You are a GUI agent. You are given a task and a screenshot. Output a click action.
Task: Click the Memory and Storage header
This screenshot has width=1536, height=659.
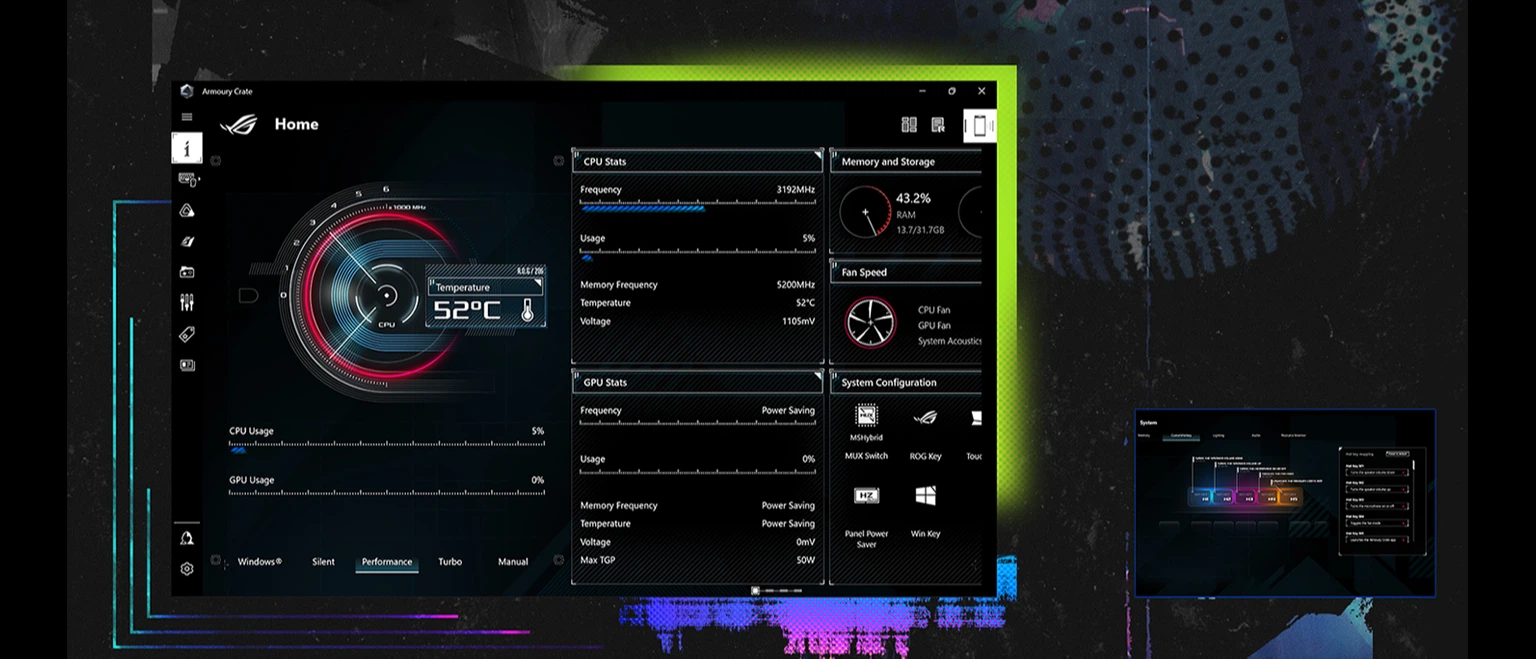tap(906, 161)
